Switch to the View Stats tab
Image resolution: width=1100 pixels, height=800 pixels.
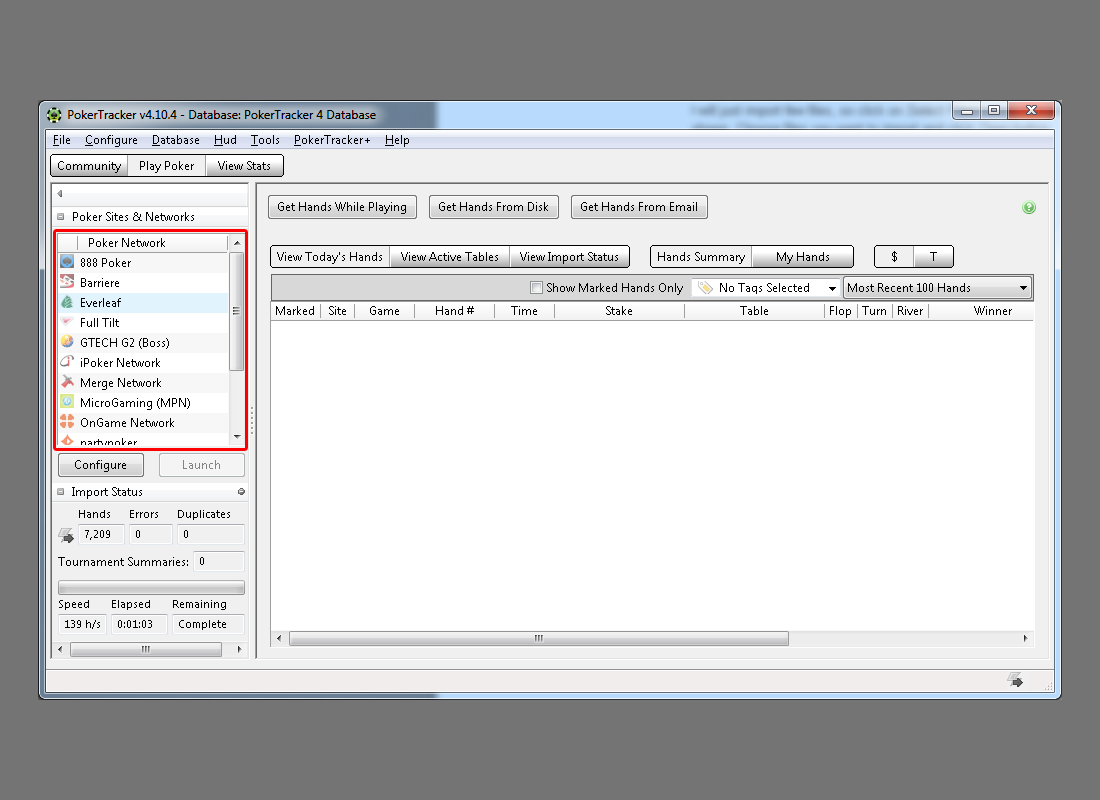[244, 166]
